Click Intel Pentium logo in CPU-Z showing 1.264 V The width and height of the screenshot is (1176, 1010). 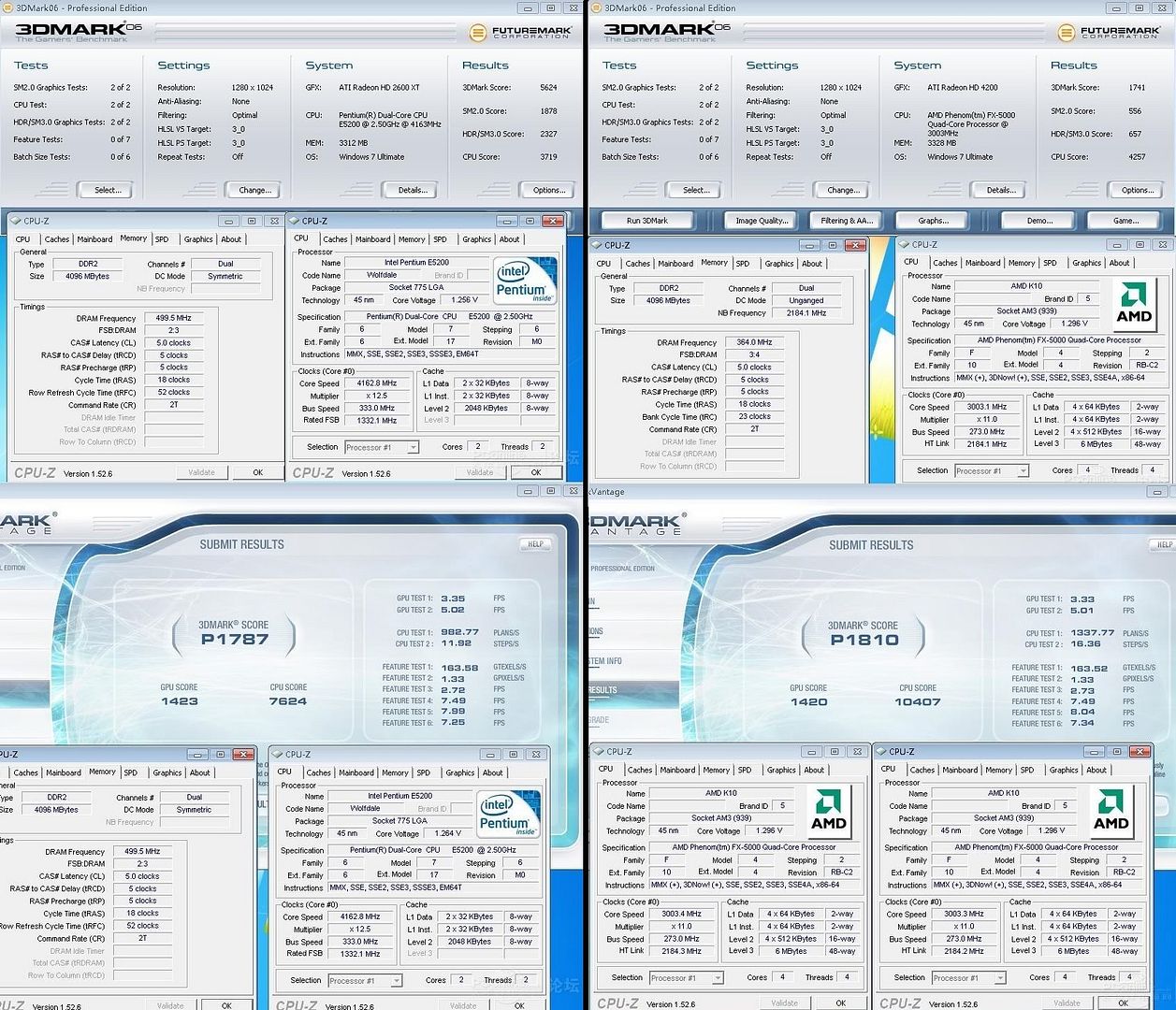[508, 814]
